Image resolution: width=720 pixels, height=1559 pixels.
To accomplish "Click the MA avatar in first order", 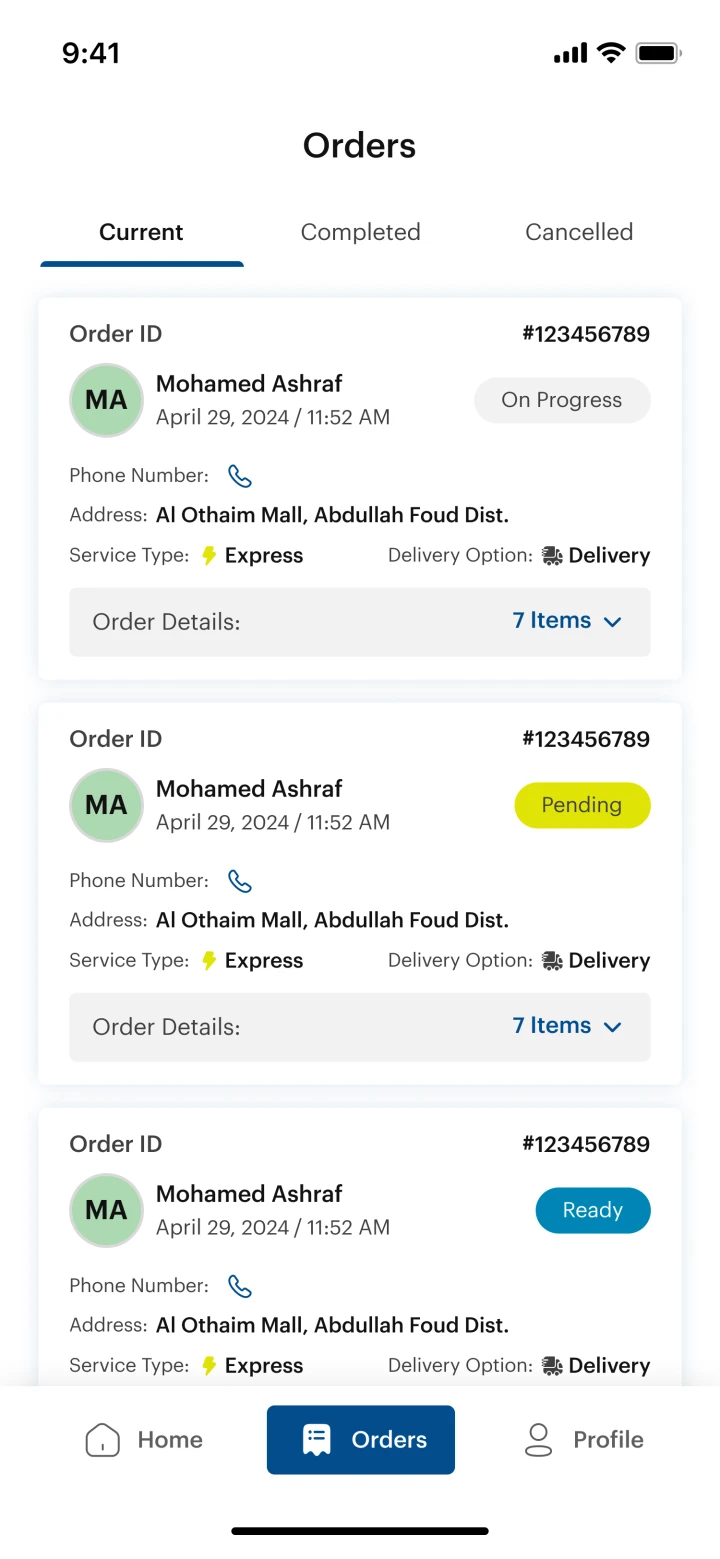I will tap(106, 400).
